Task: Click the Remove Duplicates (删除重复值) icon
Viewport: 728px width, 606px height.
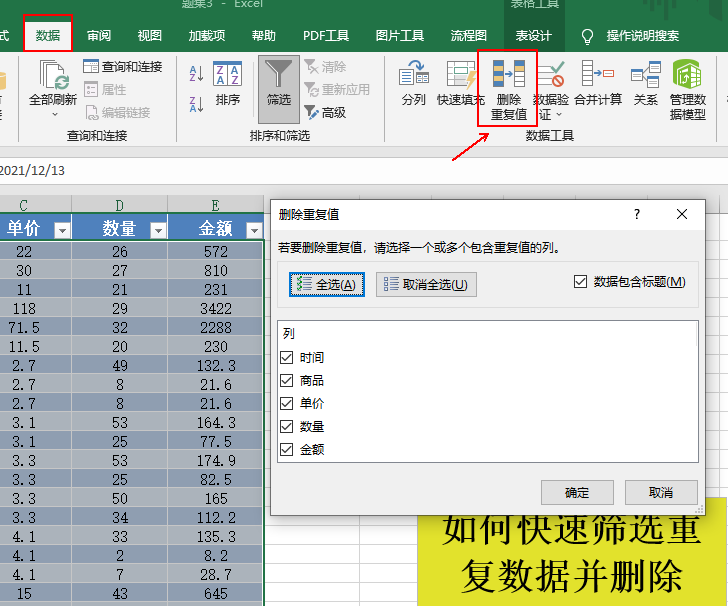Action: (x=508, y=74)
